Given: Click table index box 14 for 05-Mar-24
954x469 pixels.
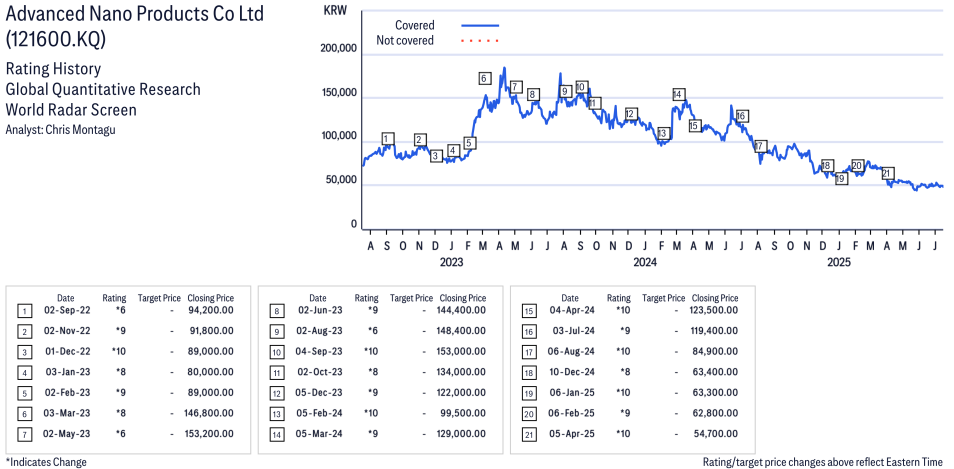Looking at the screenshot, I should tap(276, 435).
